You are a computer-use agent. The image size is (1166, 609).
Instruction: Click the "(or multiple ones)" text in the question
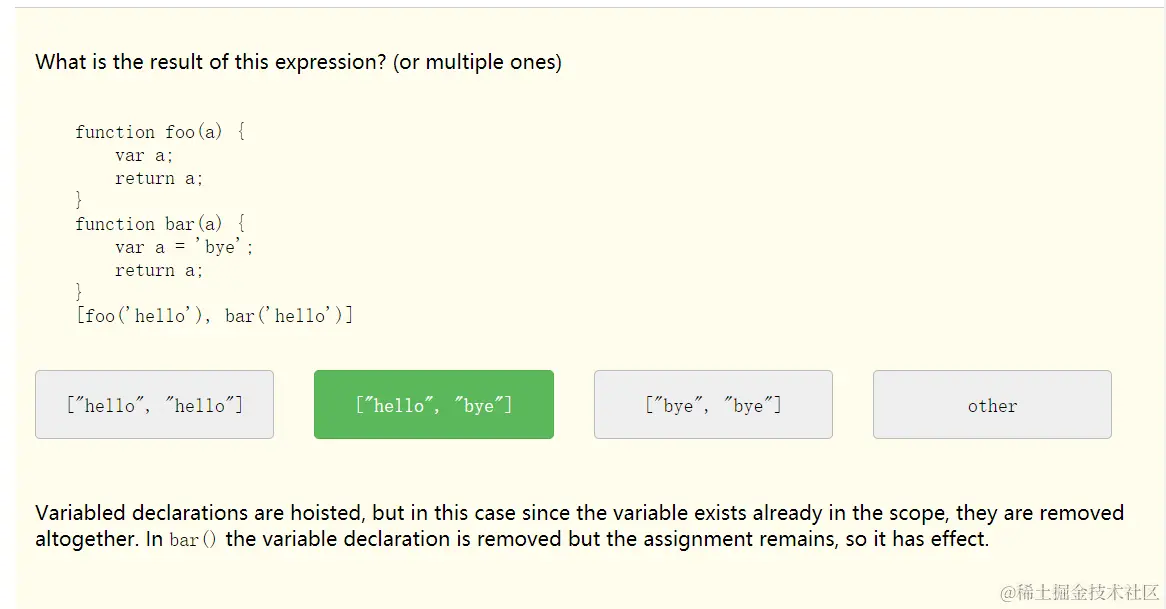477,62
